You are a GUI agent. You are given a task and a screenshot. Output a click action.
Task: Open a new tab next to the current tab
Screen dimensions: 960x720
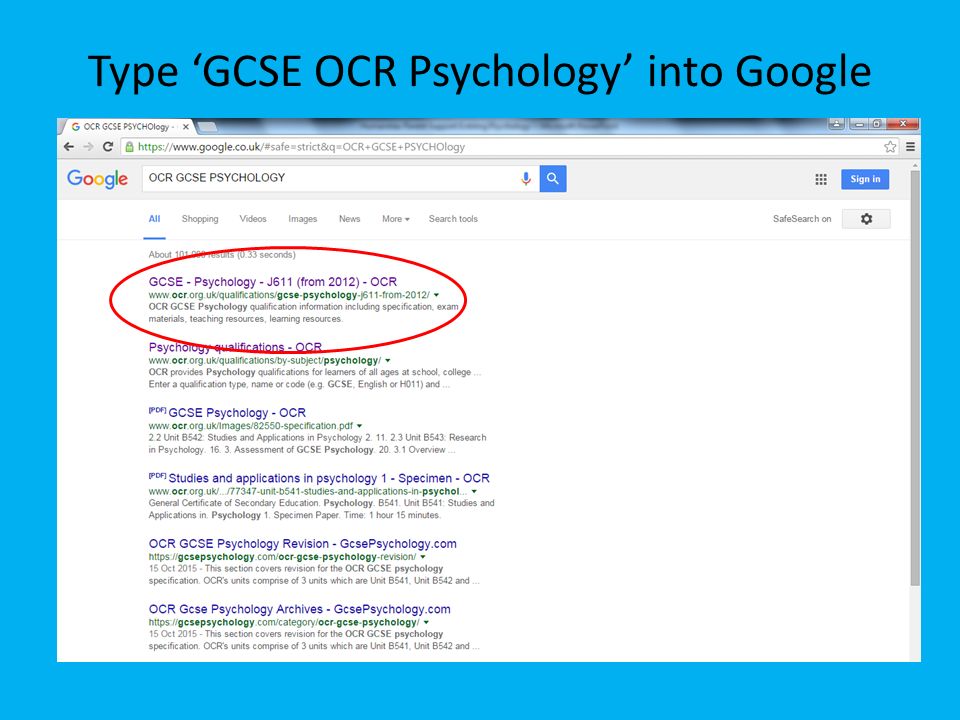tap(207, 127)
